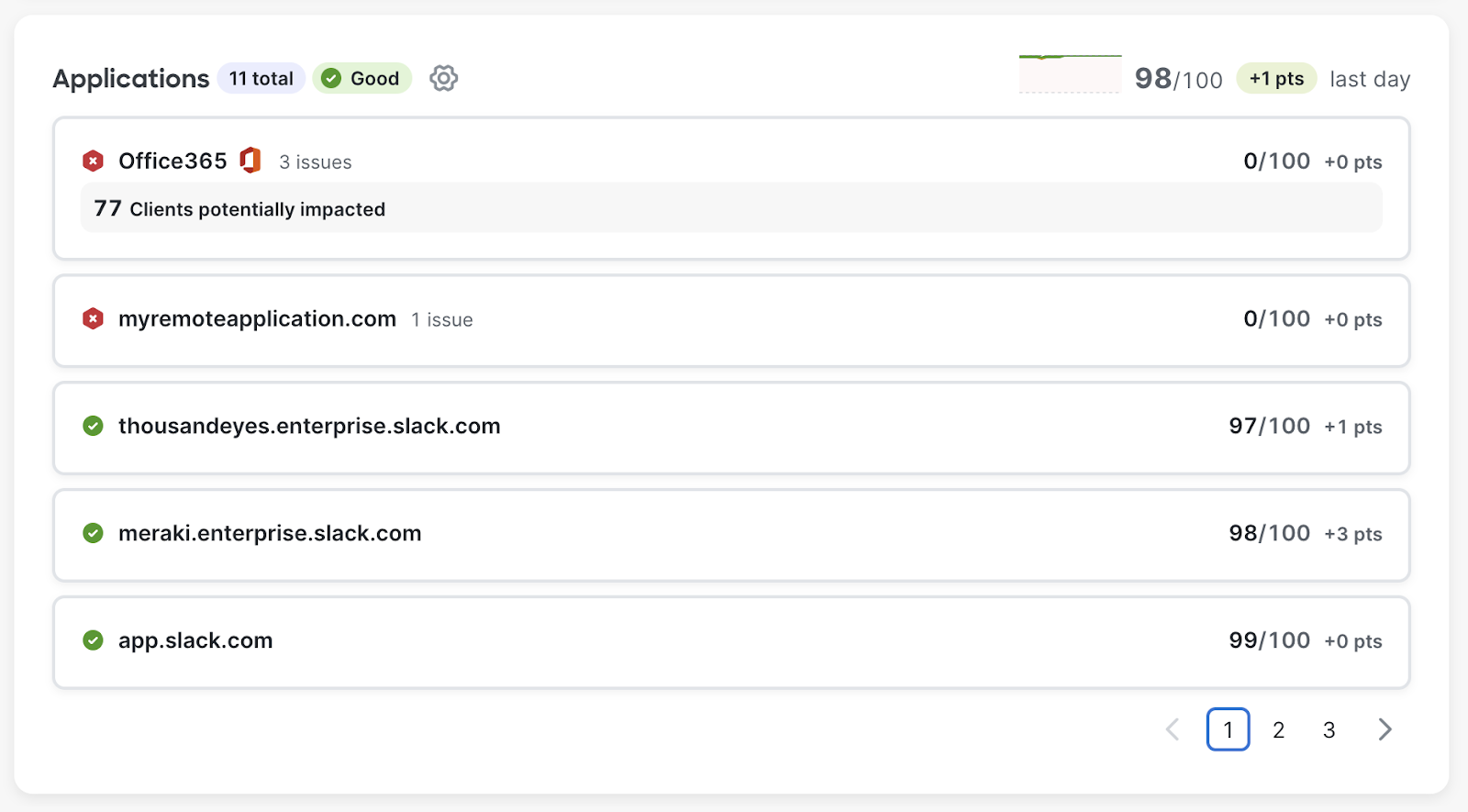Click the +1 pts value for thousandeyes
The height and width of the screenshot is (812, 1468).
(x=1353, y=428)
